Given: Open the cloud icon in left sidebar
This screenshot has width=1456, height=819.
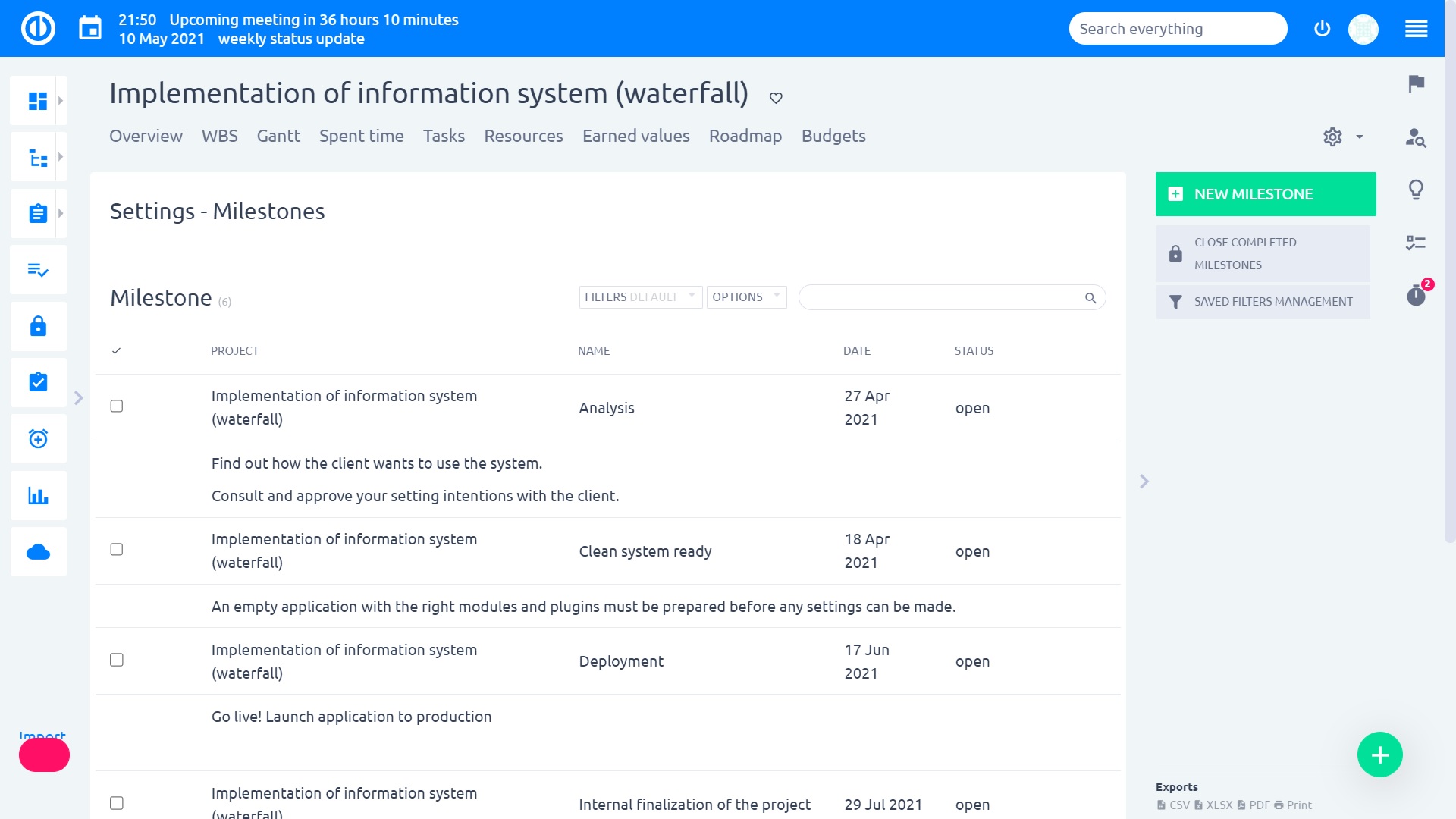Looking at the screenshot, I should click(38, 552).
